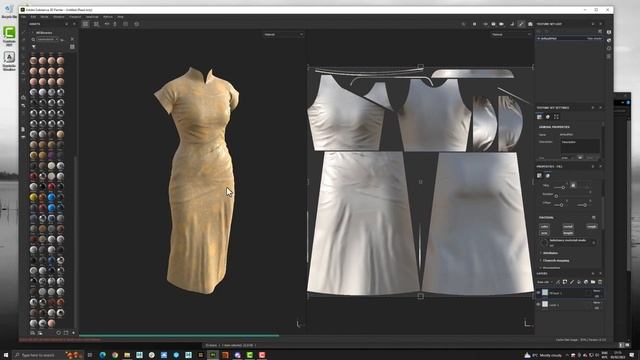Open Base color channel dropdown in Layers
This screenshot has width=640, height=360.
tap(544, 282)
